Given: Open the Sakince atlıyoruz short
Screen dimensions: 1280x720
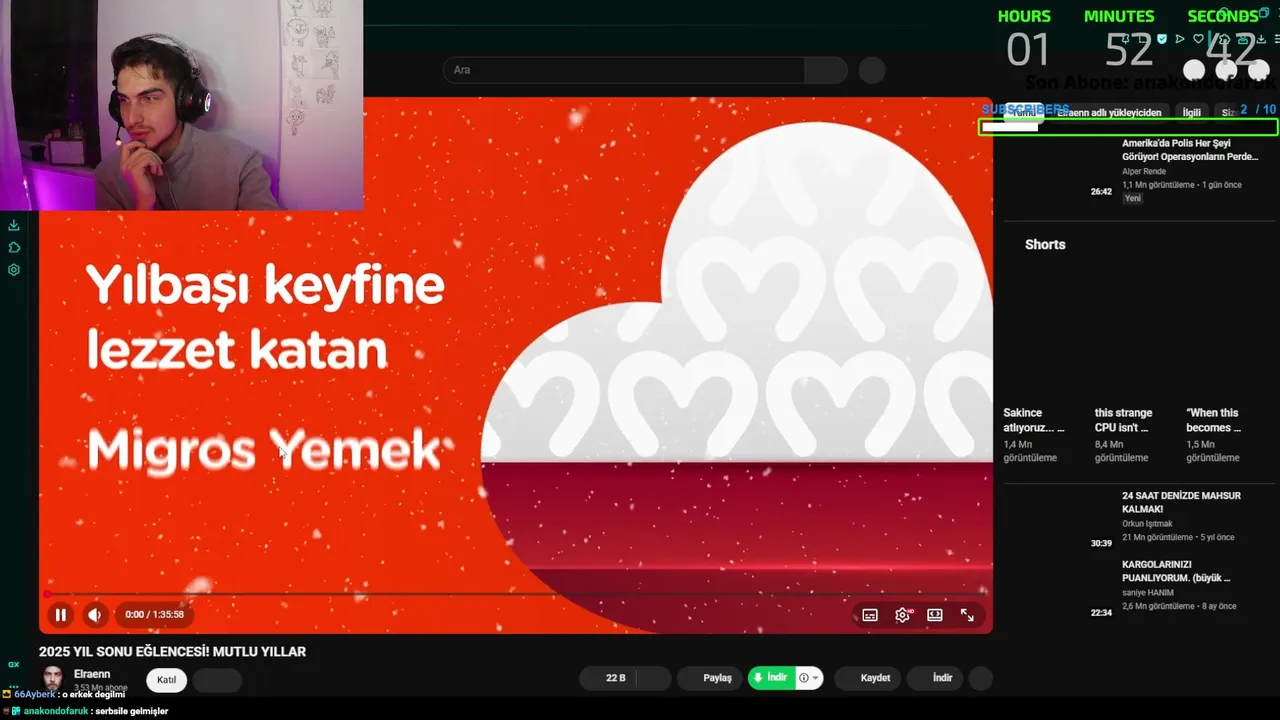Looking at the screenshot, I should (x=1034, y=420).
